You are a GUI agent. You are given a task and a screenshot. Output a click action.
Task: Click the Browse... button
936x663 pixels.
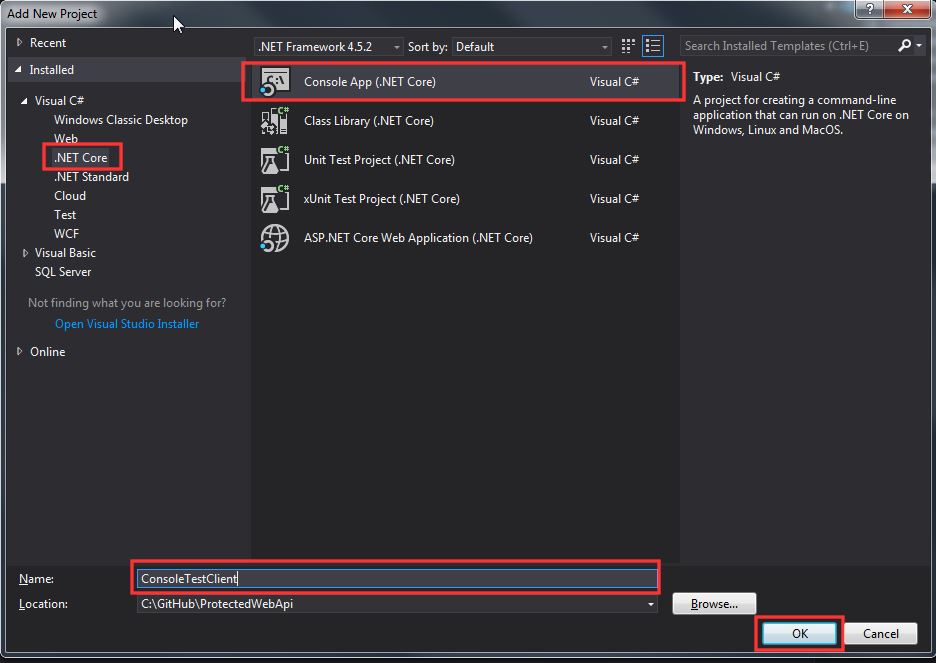tap(714, 604)
